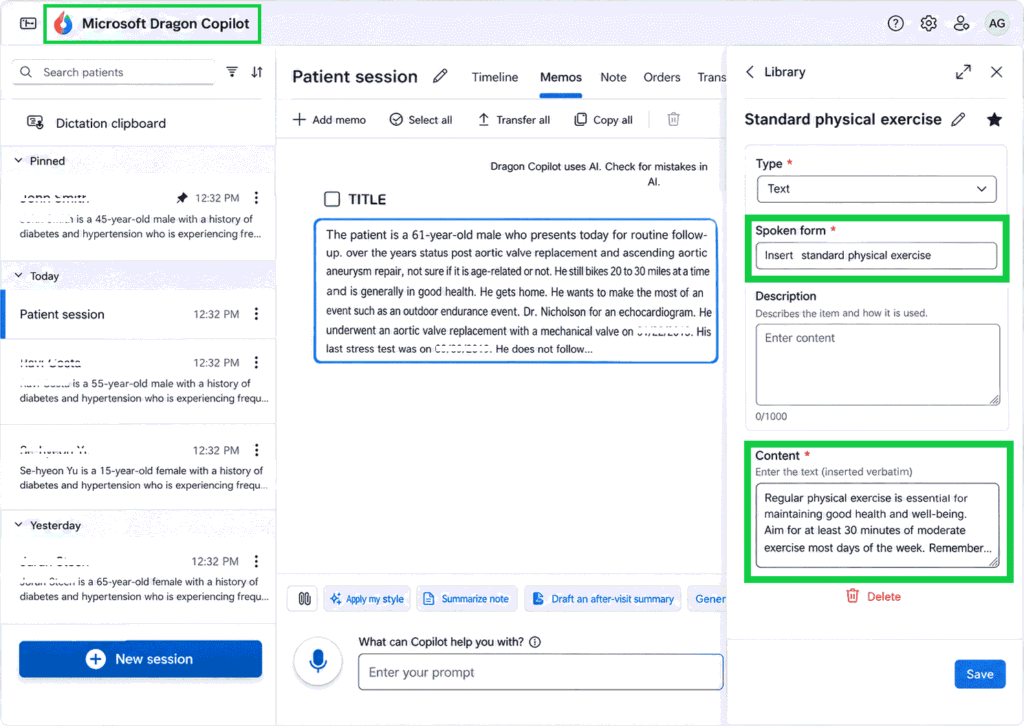Click Select all memos
The width and height of the screenshot is (1024, 726).
(x=421, y=119)
